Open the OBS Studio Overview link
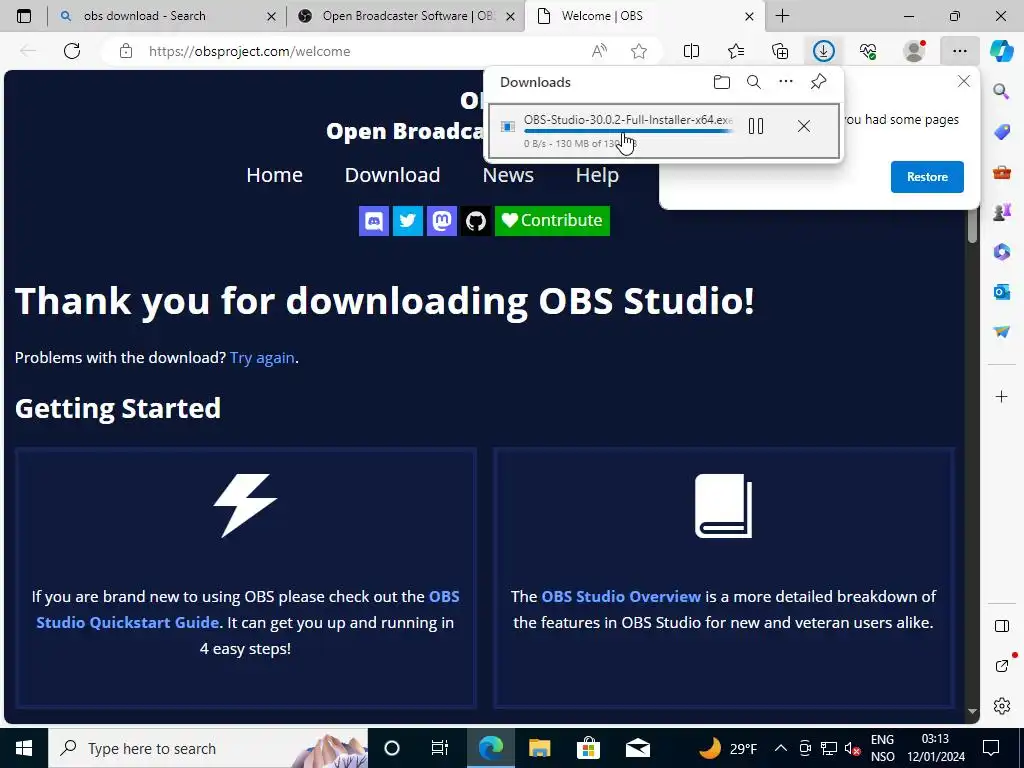This screenshot has width=1024, height=768. point(621,596)
